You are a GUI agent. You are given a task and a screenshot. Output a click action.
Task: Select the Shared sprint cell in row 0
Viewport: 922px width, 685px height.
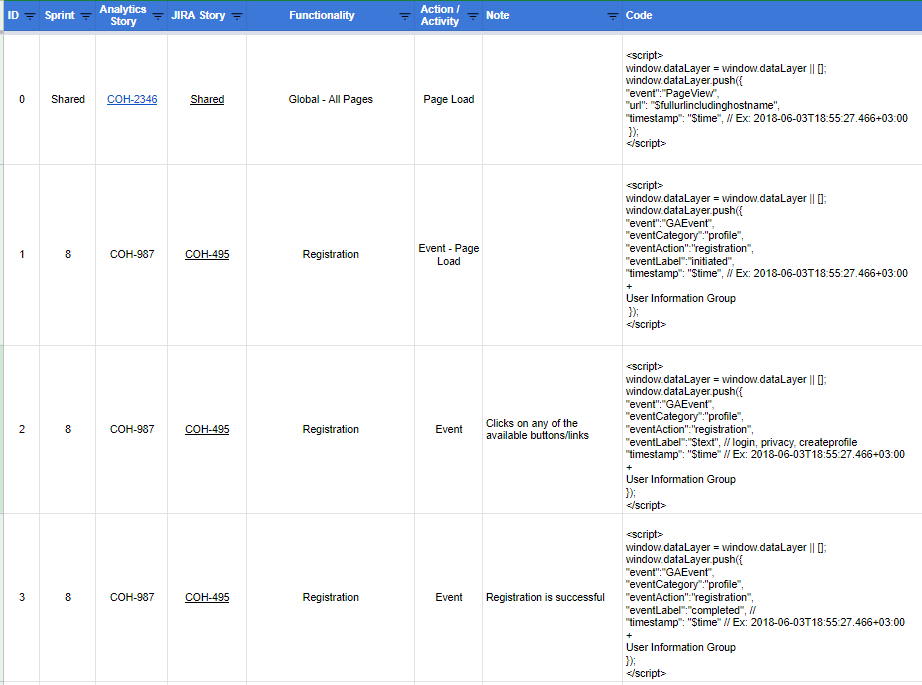68,99
